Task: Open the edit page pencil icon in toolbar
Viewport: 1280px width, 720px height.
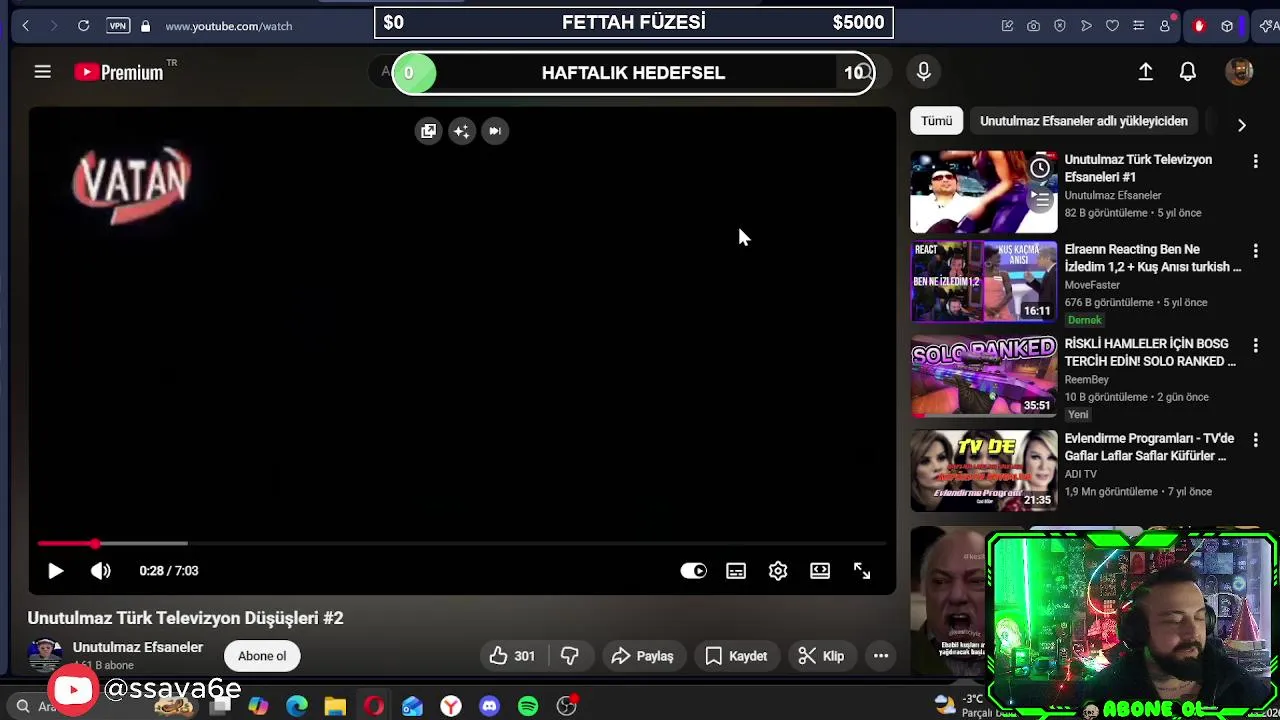Action: [1007, 26]
